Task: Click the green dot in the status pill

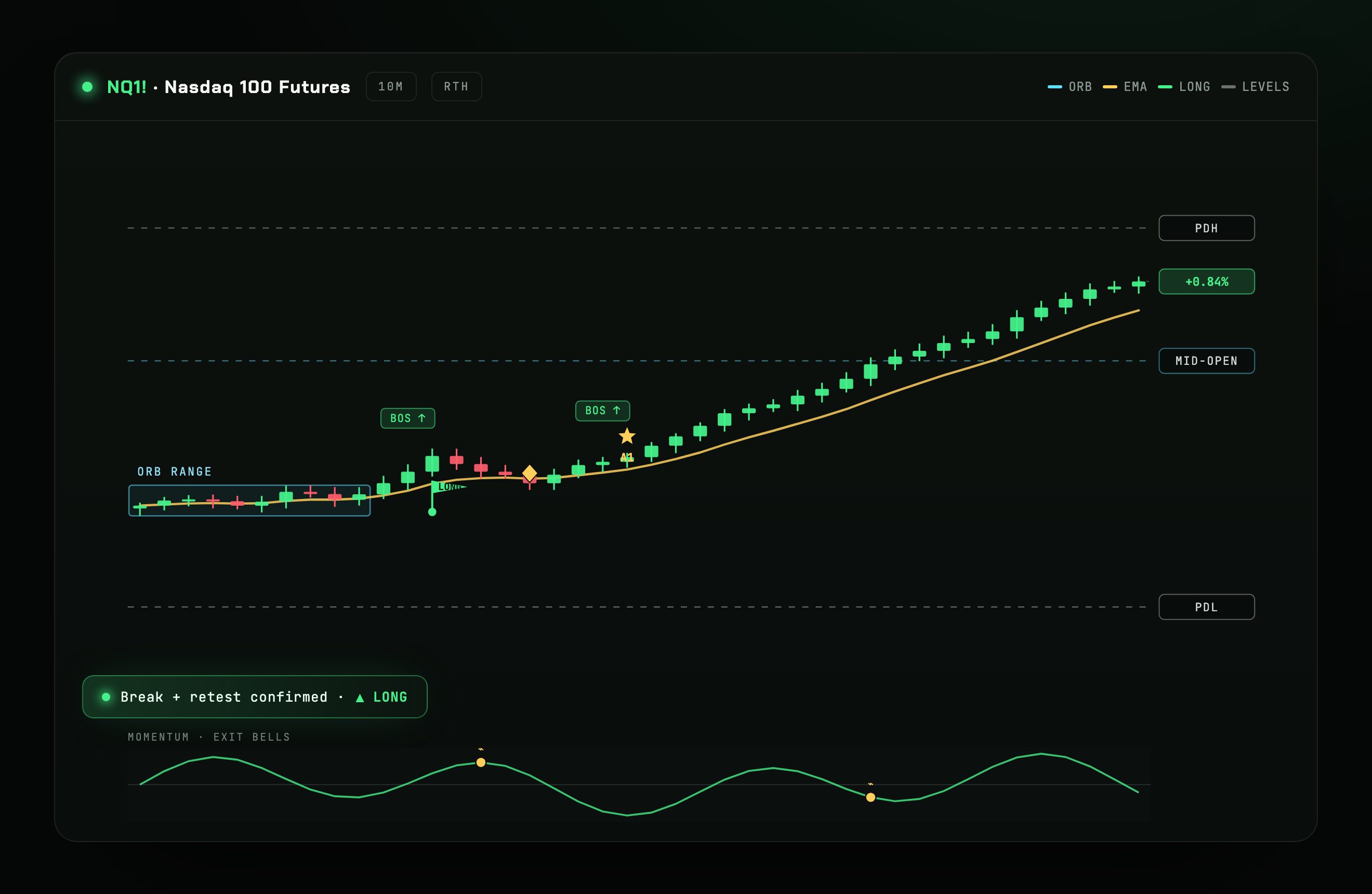Action: (x=106, y=697)
